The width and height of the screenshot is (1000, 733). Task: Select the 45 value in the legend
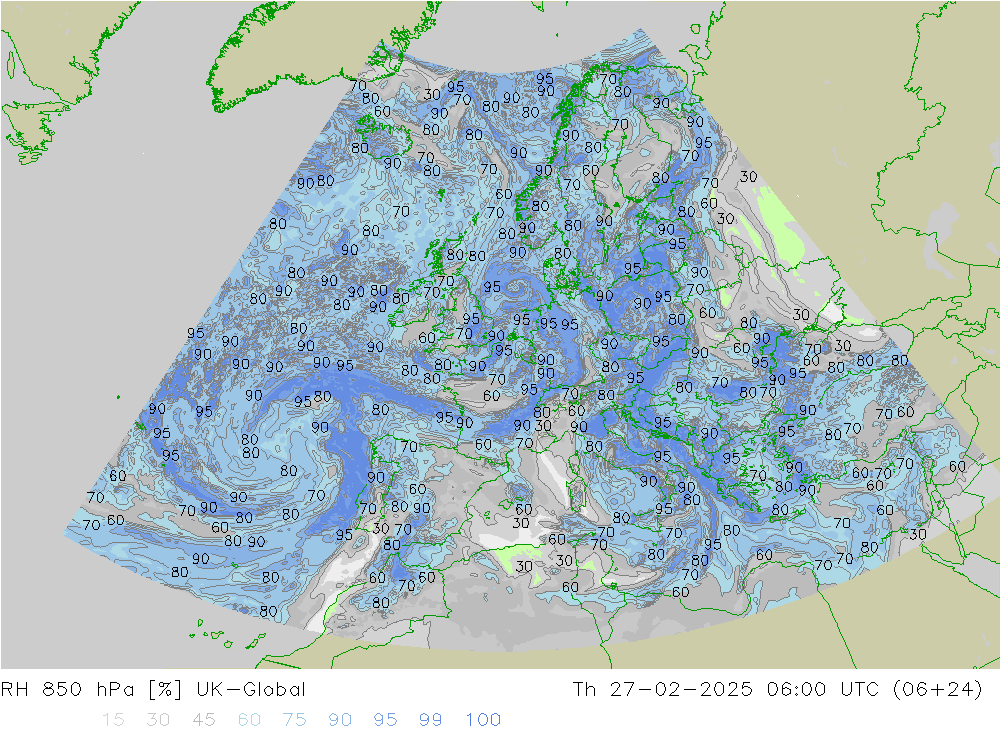pos(203,720)
